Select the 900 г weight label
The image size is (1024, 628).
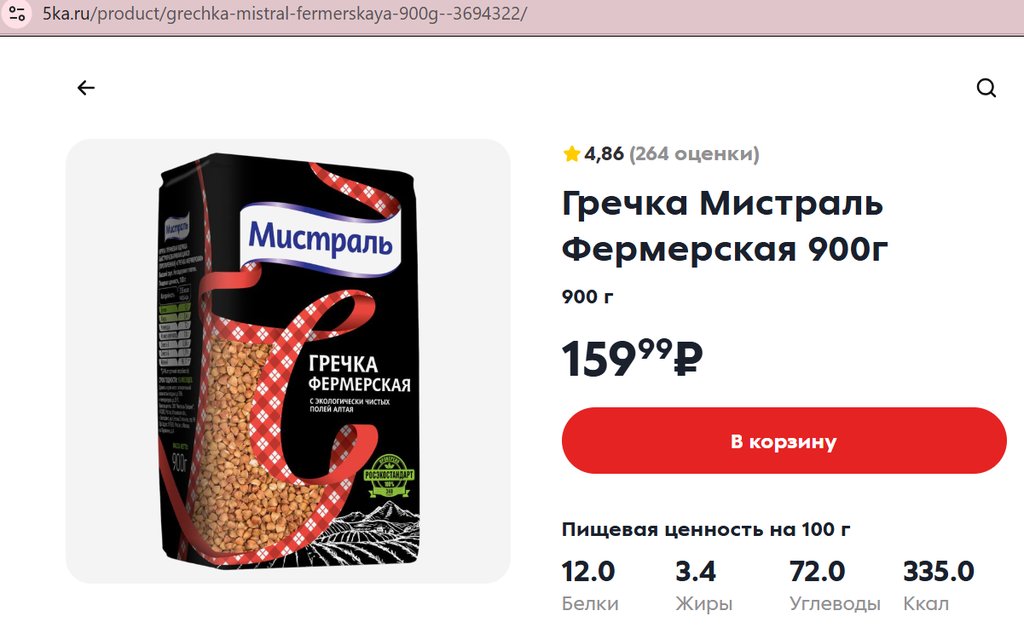click(x=588, y=296)
